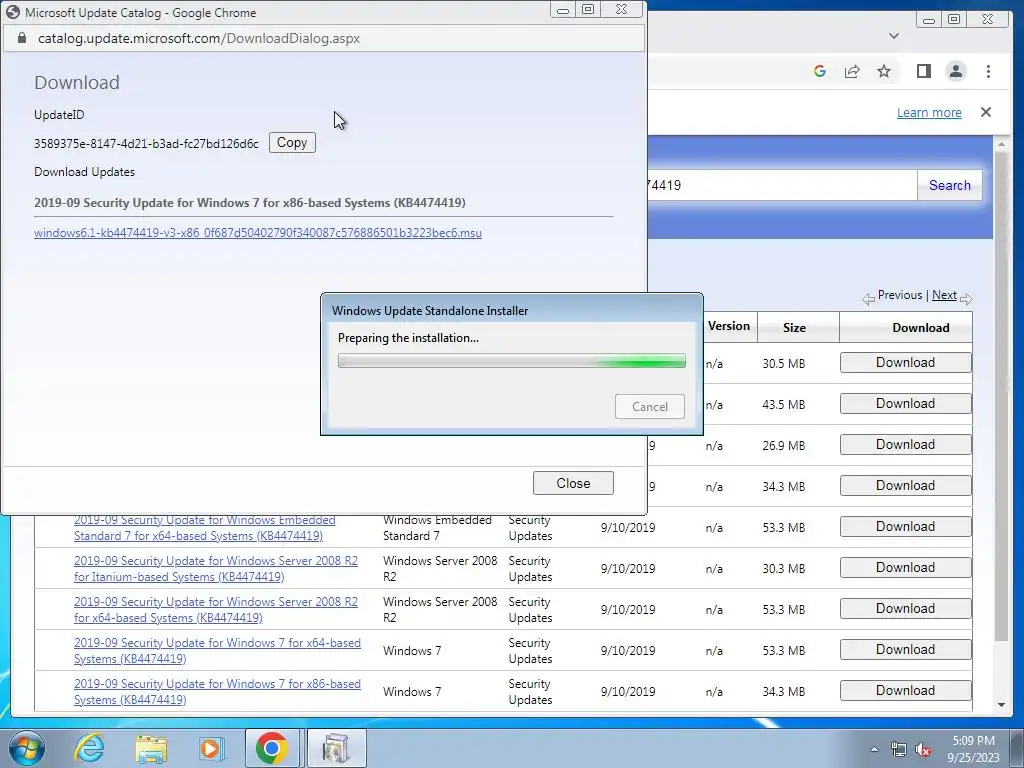
Task: Click the windows6.1-kb4474419-v3-x86 .msu download link
Action: pyautogui.click(x=258, y=233)
